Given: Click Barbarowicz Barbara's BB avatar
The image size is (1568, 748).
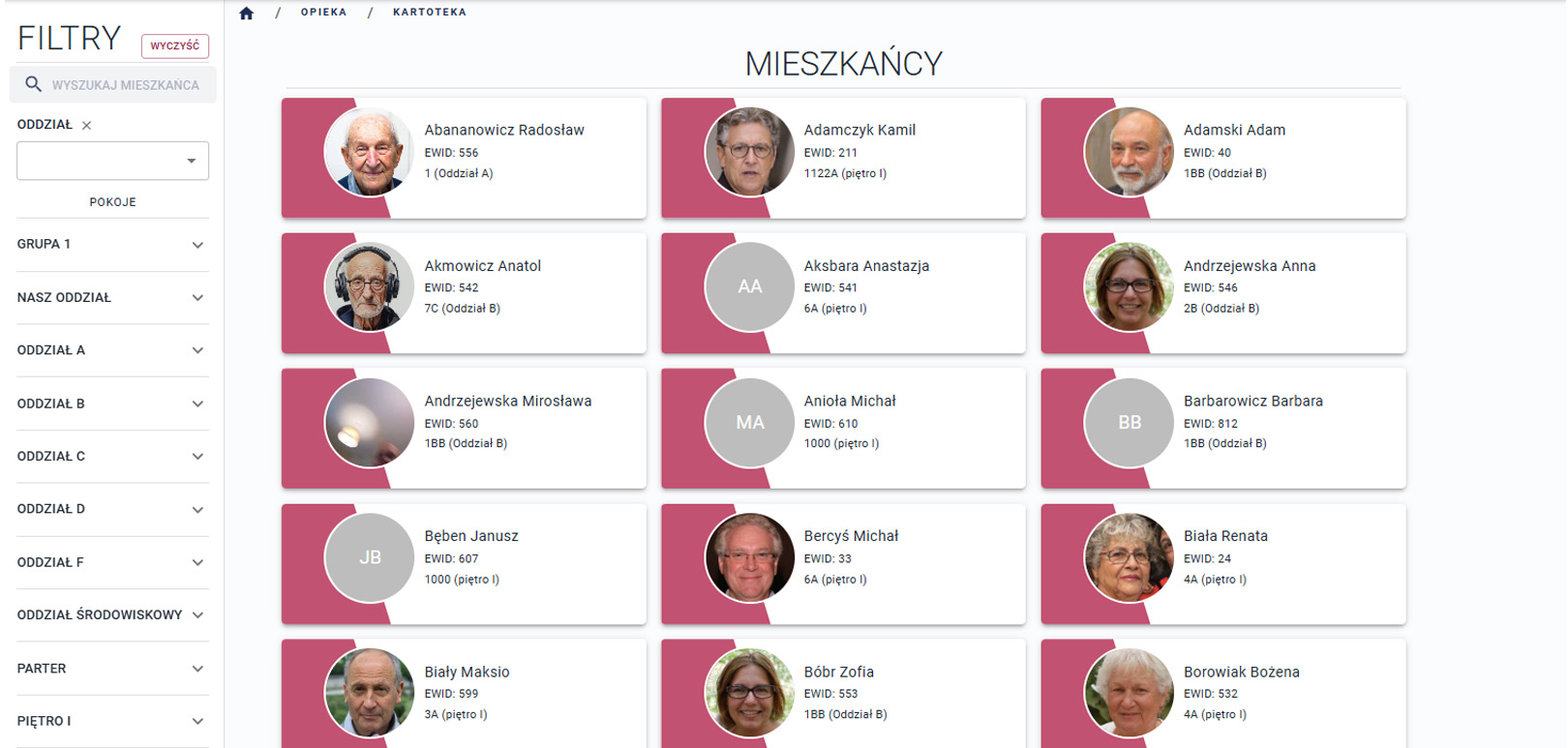Looking at the screenshot, I should pos(1129,423).
